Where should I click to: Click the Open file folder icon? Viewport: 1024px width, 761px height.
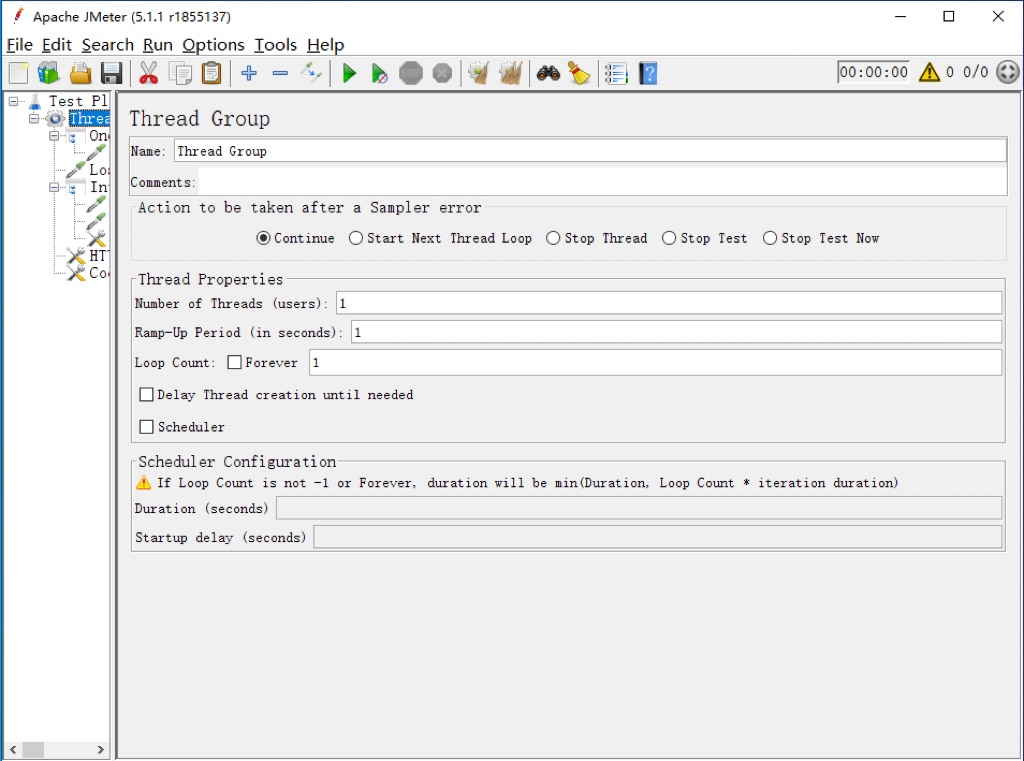click(80, 73)
